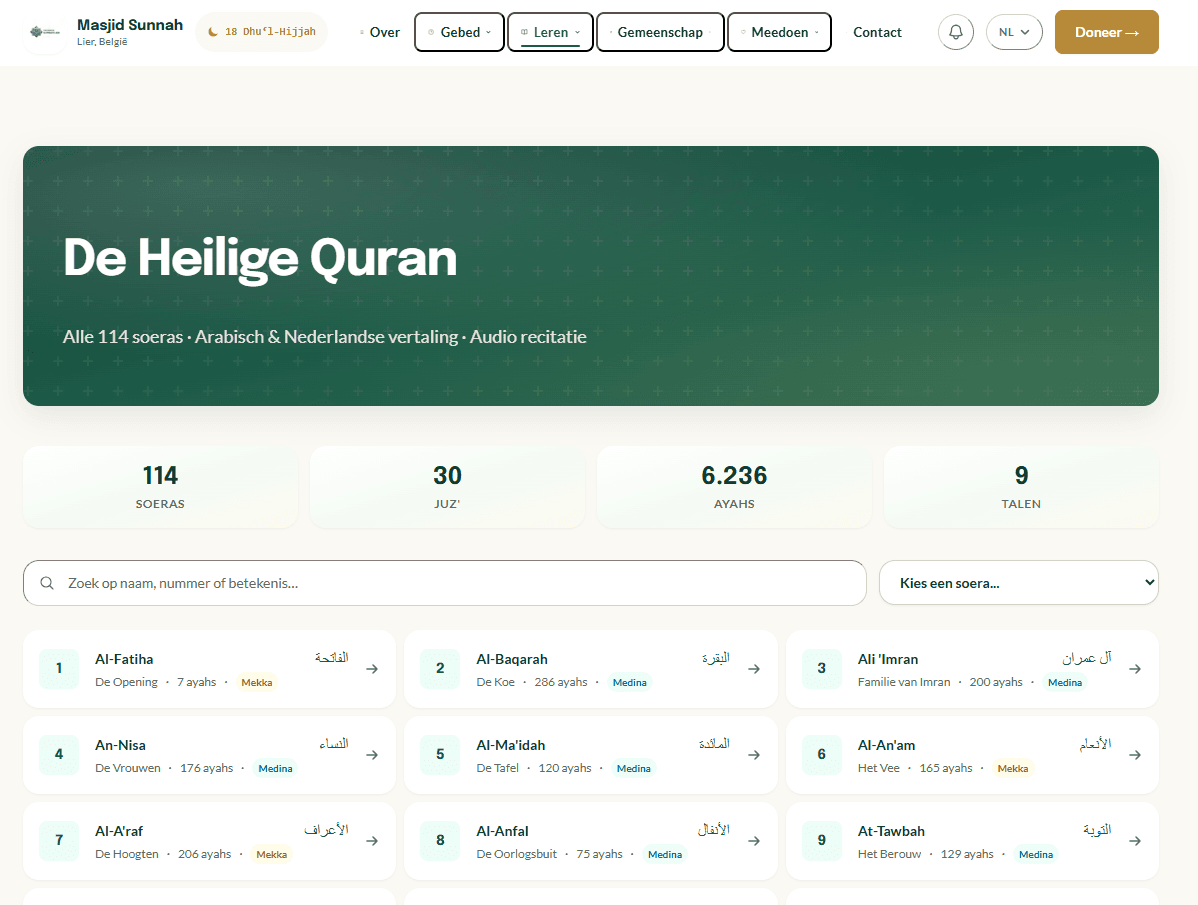
Task: Click the Mekka tag on Al-A'raf
Action: point(271,855)
